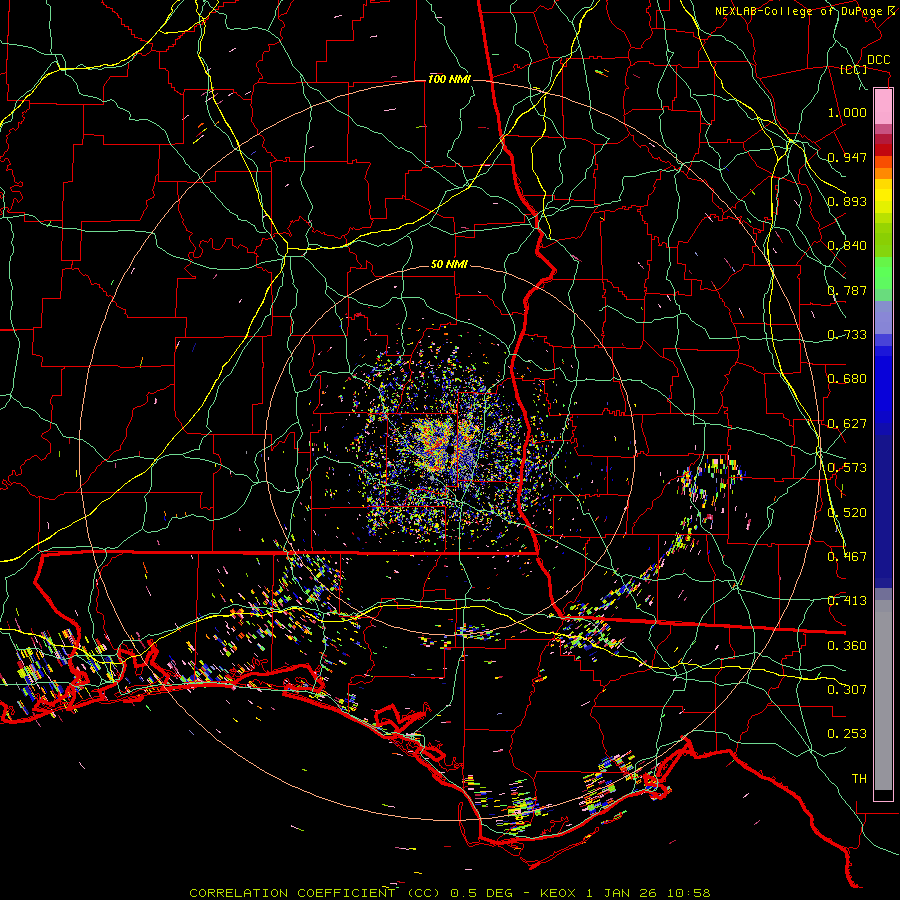The width and height of the screenshot is (900, 900).
Task: Select the 0.627 scale value
Action: click(847, 424)
